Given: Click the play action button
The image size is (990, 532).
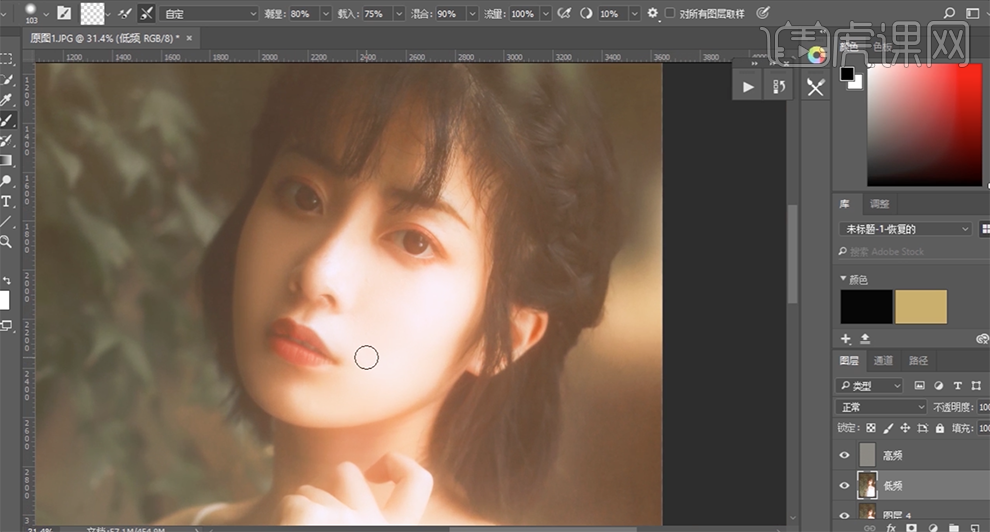Looking at the screenshot, I should 748,87.
